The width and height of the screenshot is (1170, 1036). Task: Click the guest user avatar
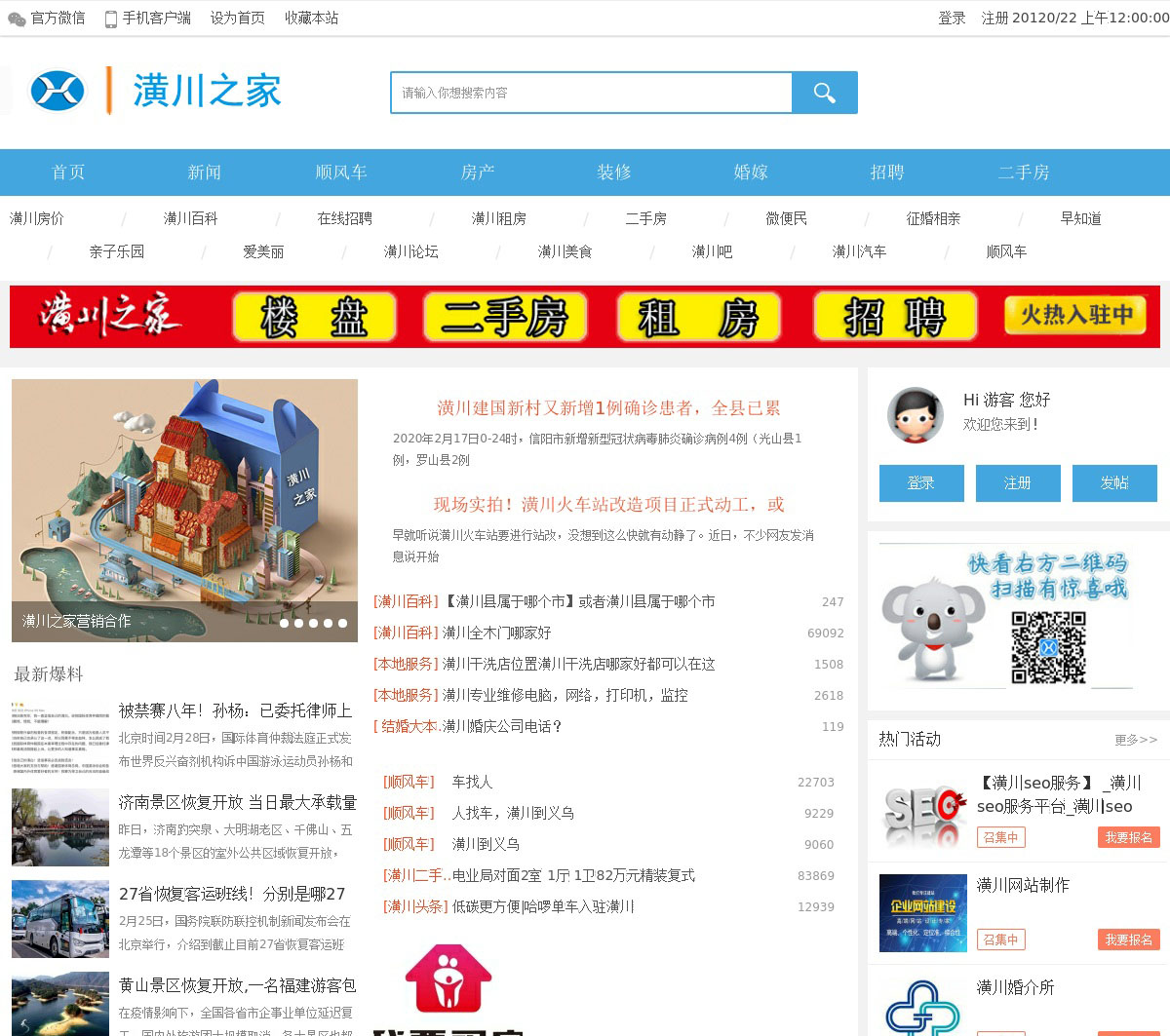pos(915,415)
